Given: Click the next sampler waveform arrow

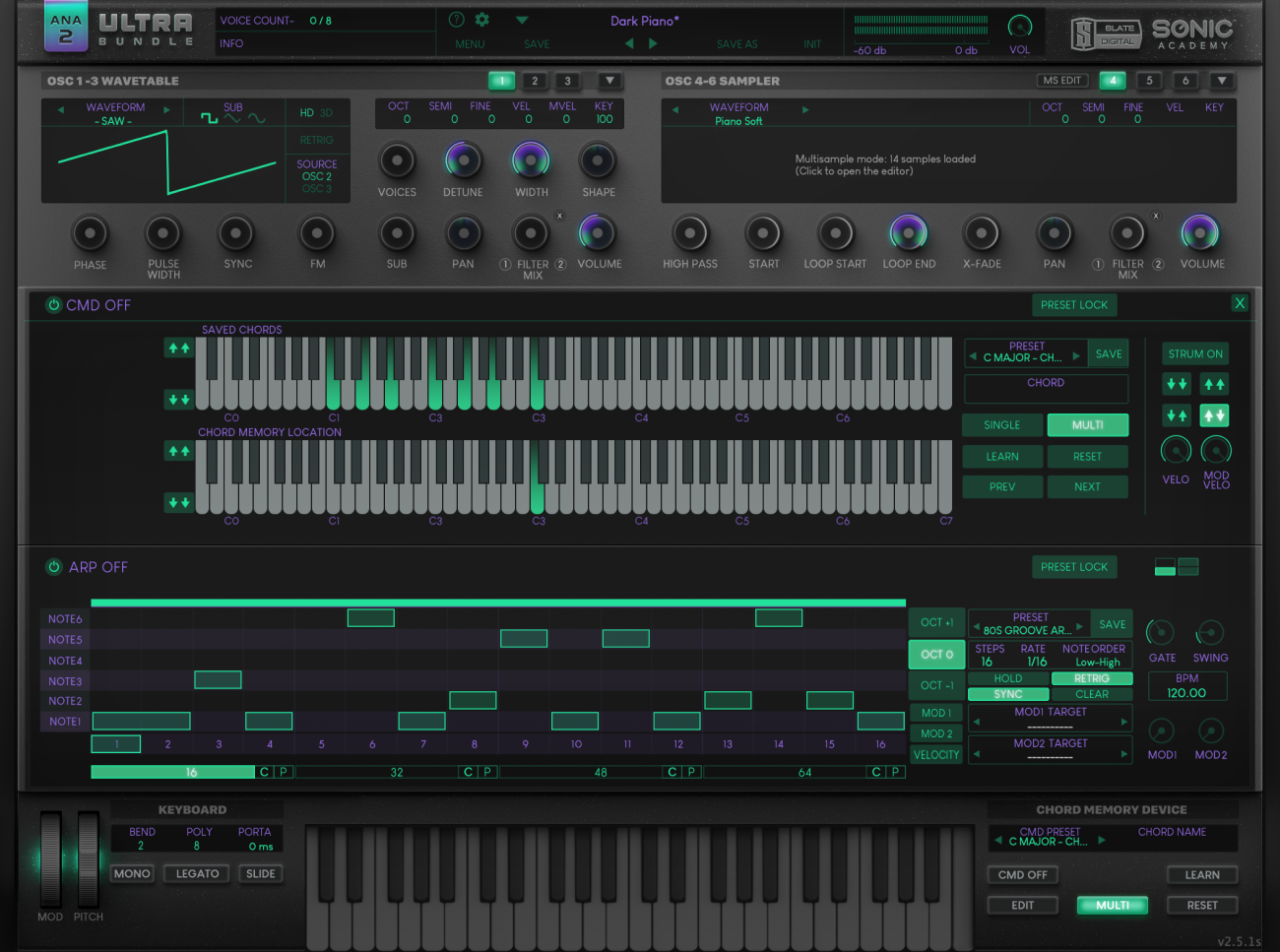Looking at the screenshot, I should pyautogui.click(x=805, y=109).
